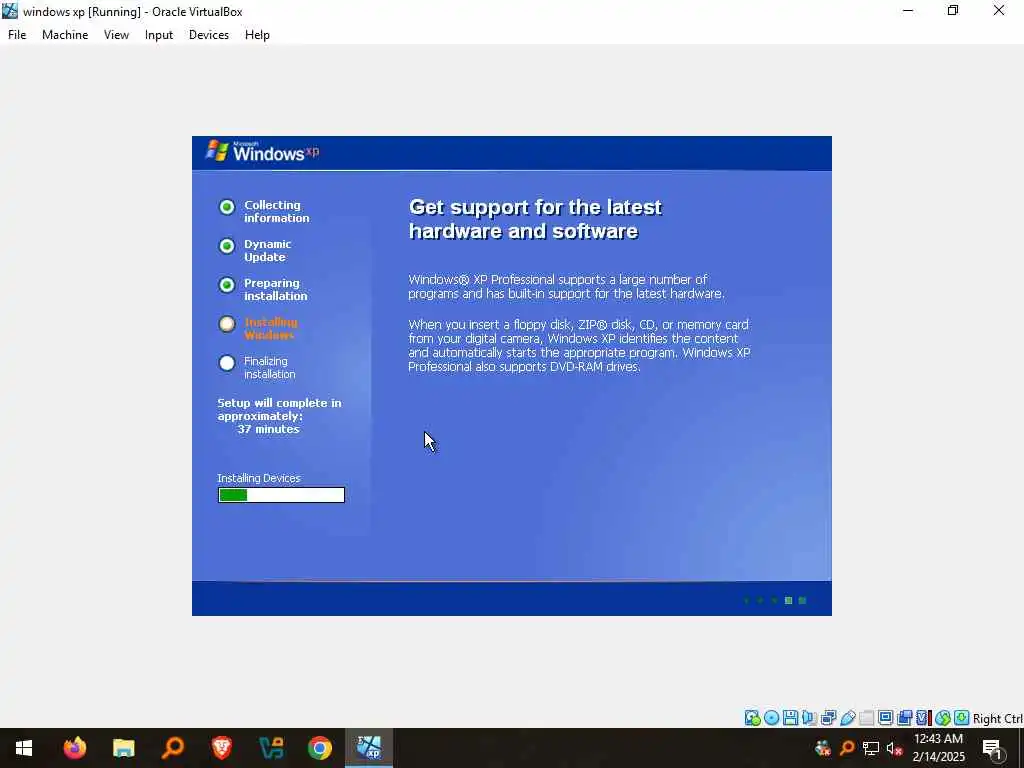Close the VirtualBox VM window
1024x768 pixels.
[999, 11]
